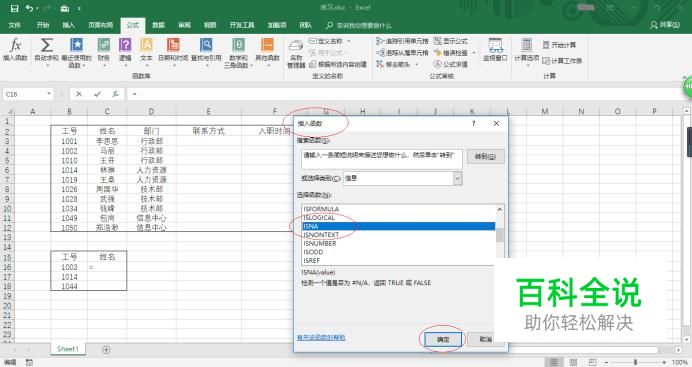Click the dialog's question mark help icon
This screenshot has width=692, height=367.
click(x=474, y=124)
